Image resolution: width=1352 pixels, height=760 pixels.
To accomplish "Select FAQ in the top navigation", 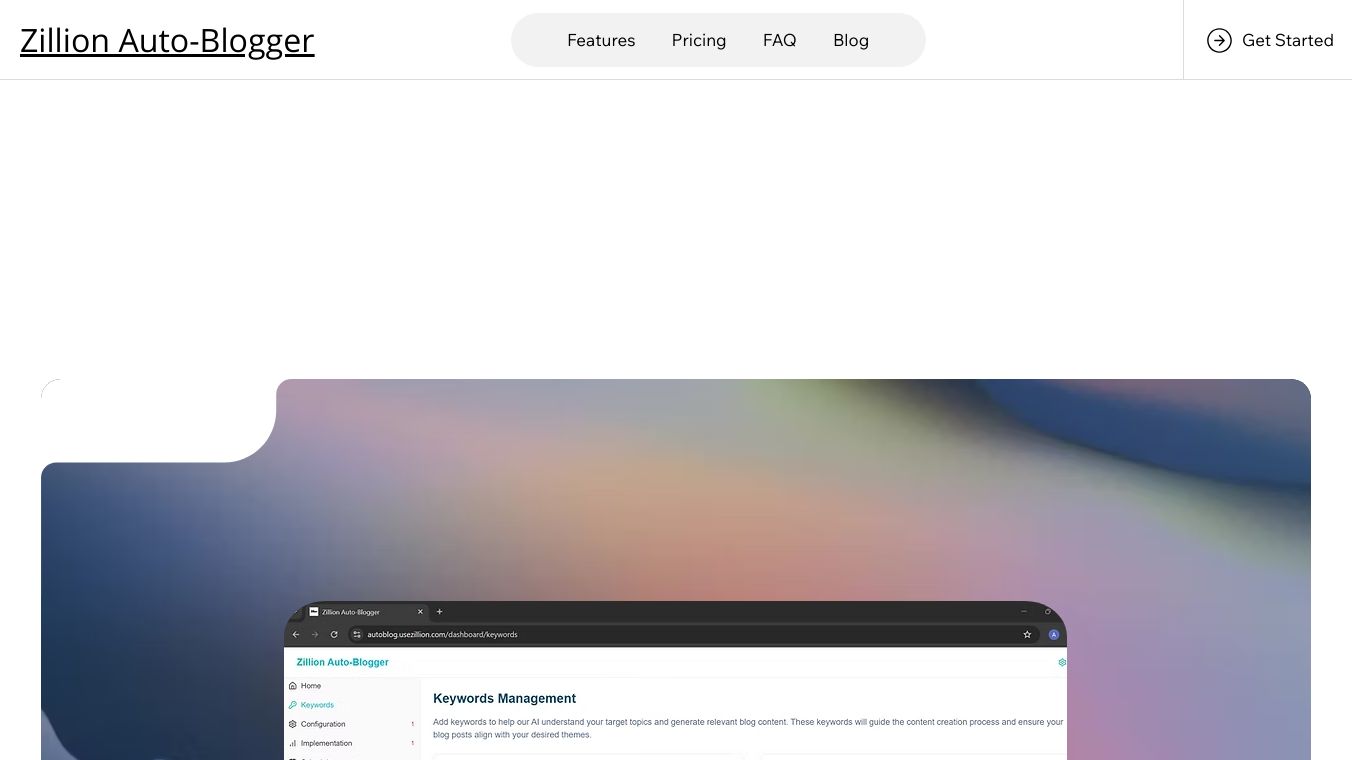I will (780, 40).
